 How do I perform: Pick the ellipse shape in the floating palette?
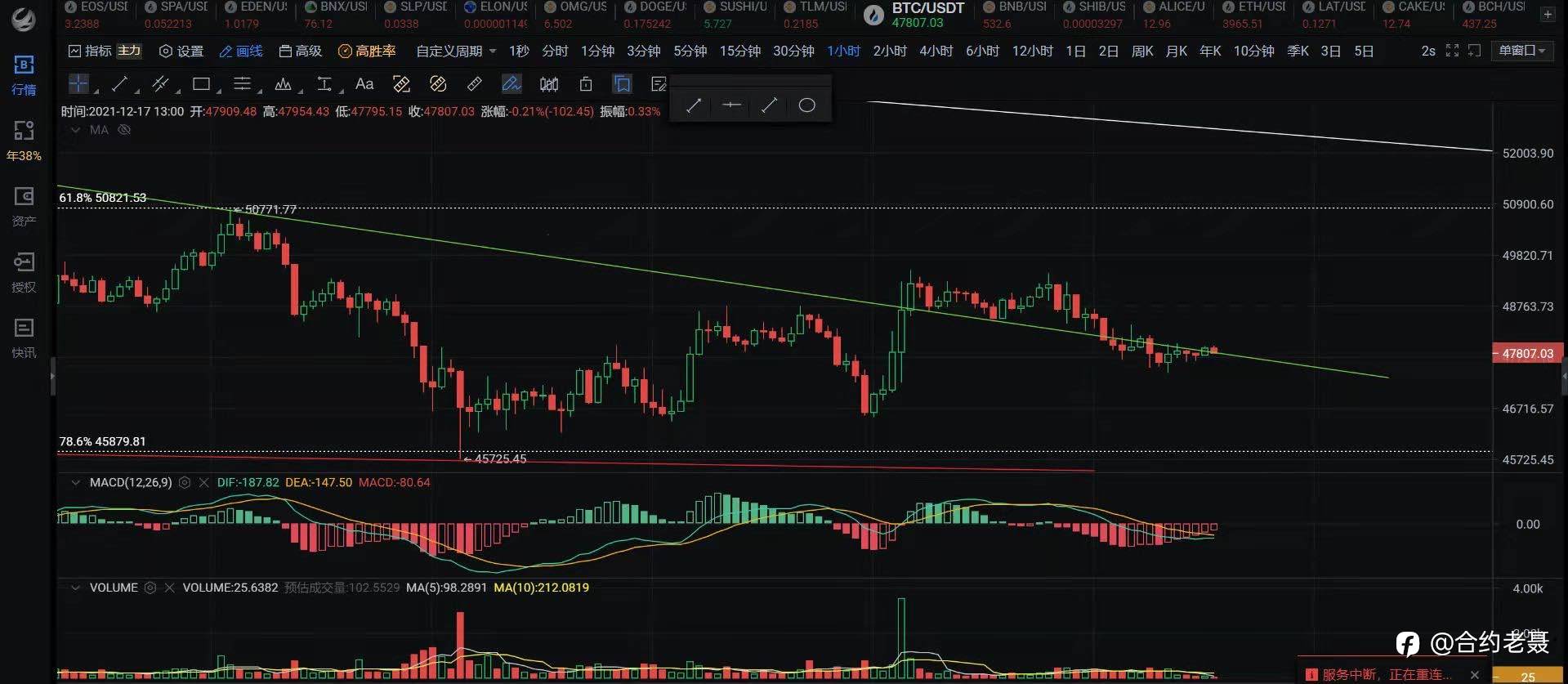[x=806, y=105]
